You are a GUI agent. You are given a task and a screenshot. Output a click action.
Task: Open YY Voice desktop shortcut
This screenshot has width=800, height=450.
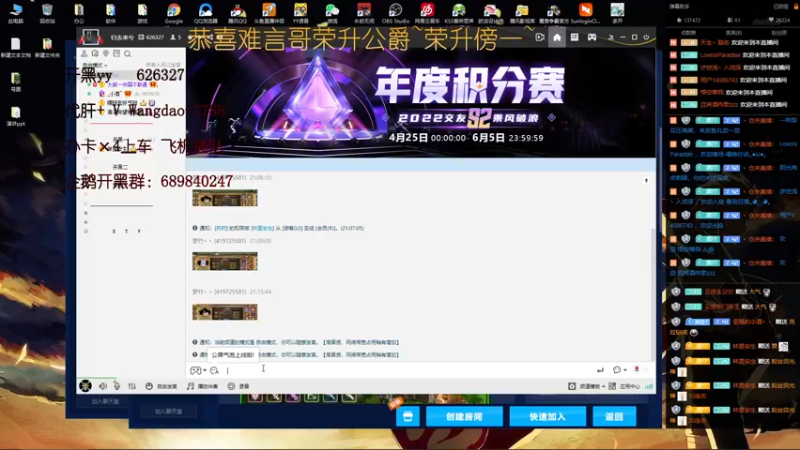pos(301,13)
